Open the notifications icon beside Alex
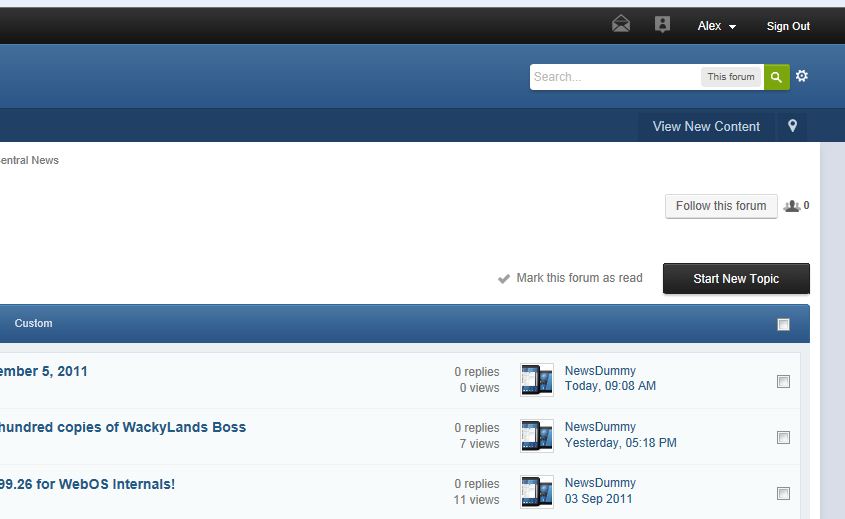 (x=662, y=24)
